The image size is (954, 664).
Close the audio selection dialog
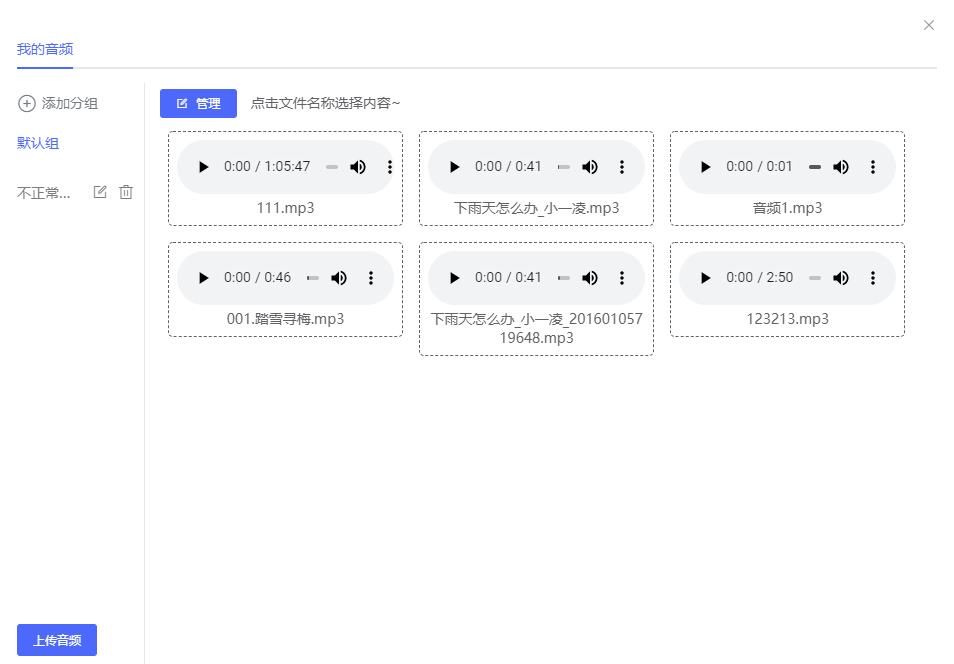[x=929, y=25]
